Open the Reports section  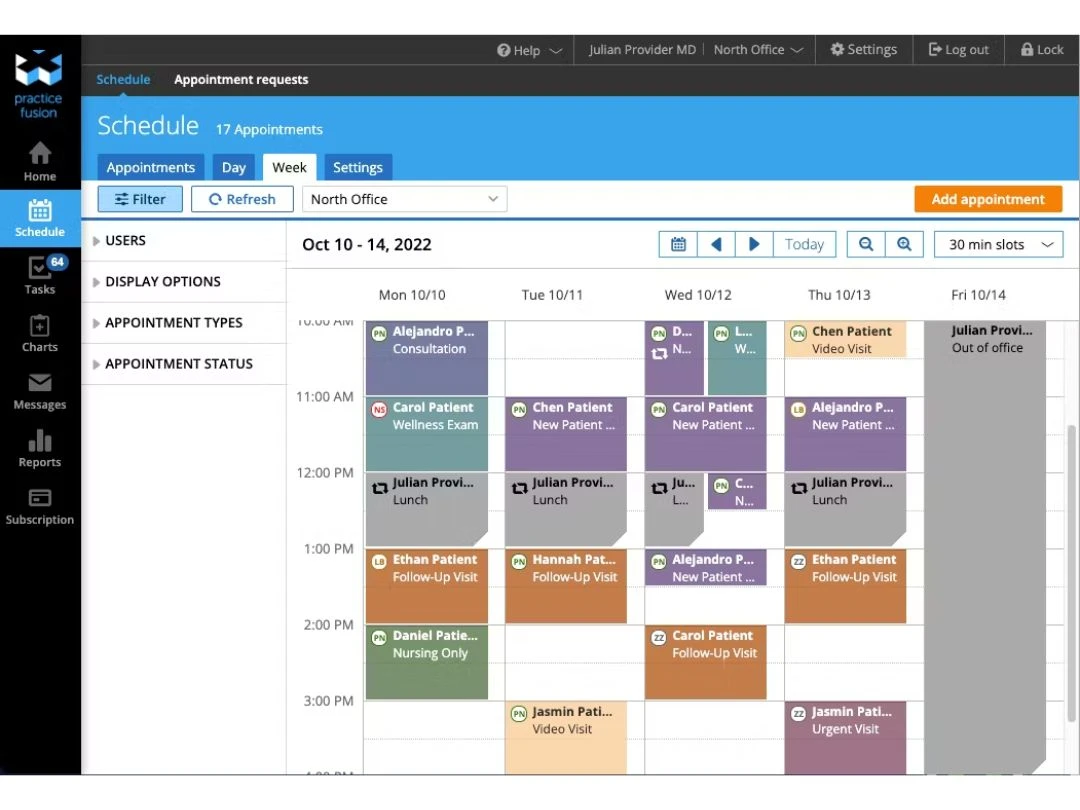coord(40,448)
